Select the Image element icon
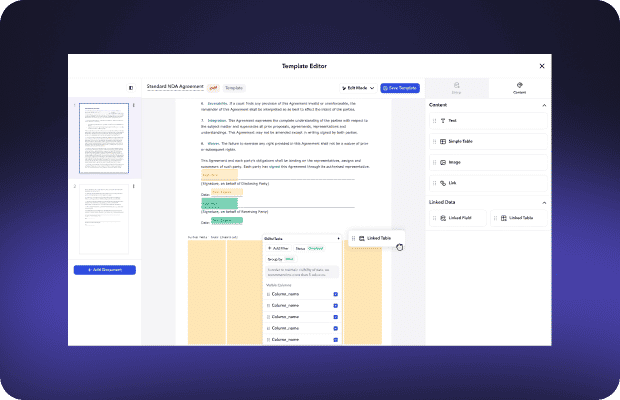Image resolution: width=620 pixels, height=400 pixels. 443,162
